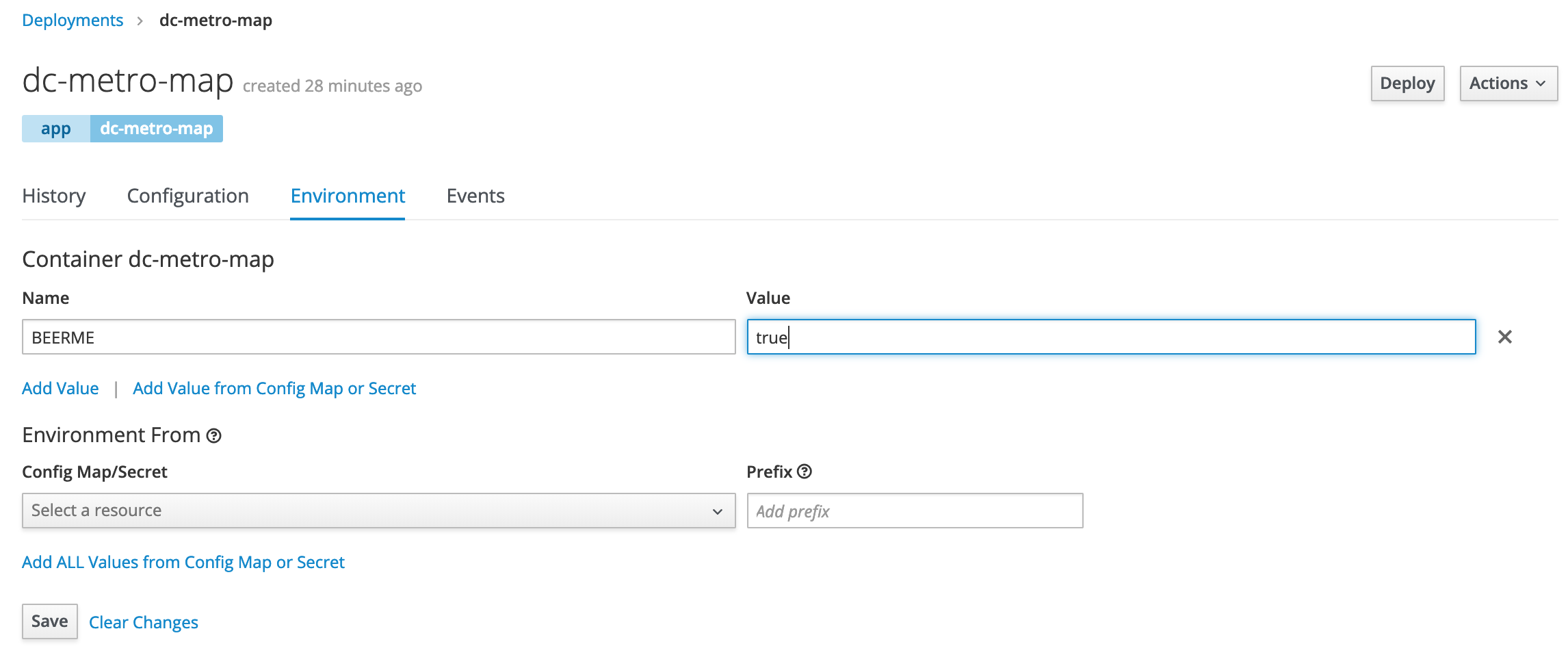
Task: Open the Actions dropdown menu
Action: pos(1508,83)
